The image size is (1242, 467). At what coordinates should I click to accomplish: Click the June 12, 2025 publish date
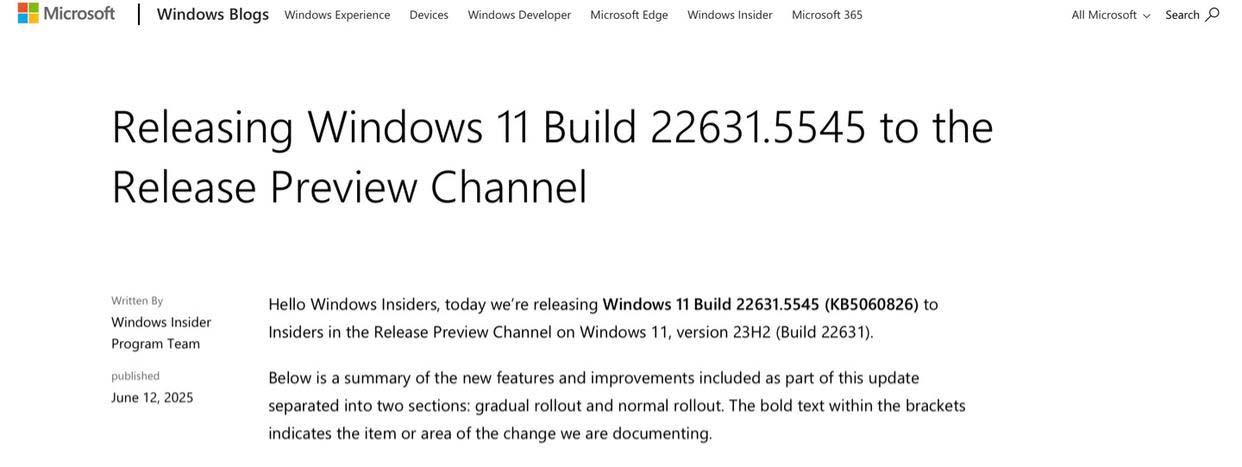tap(152, 398)
